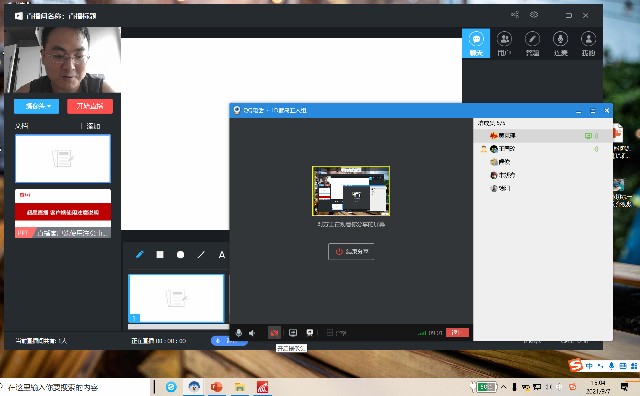Switch to the Users tab
Screen dimensions: 640x396
[504, 43]
